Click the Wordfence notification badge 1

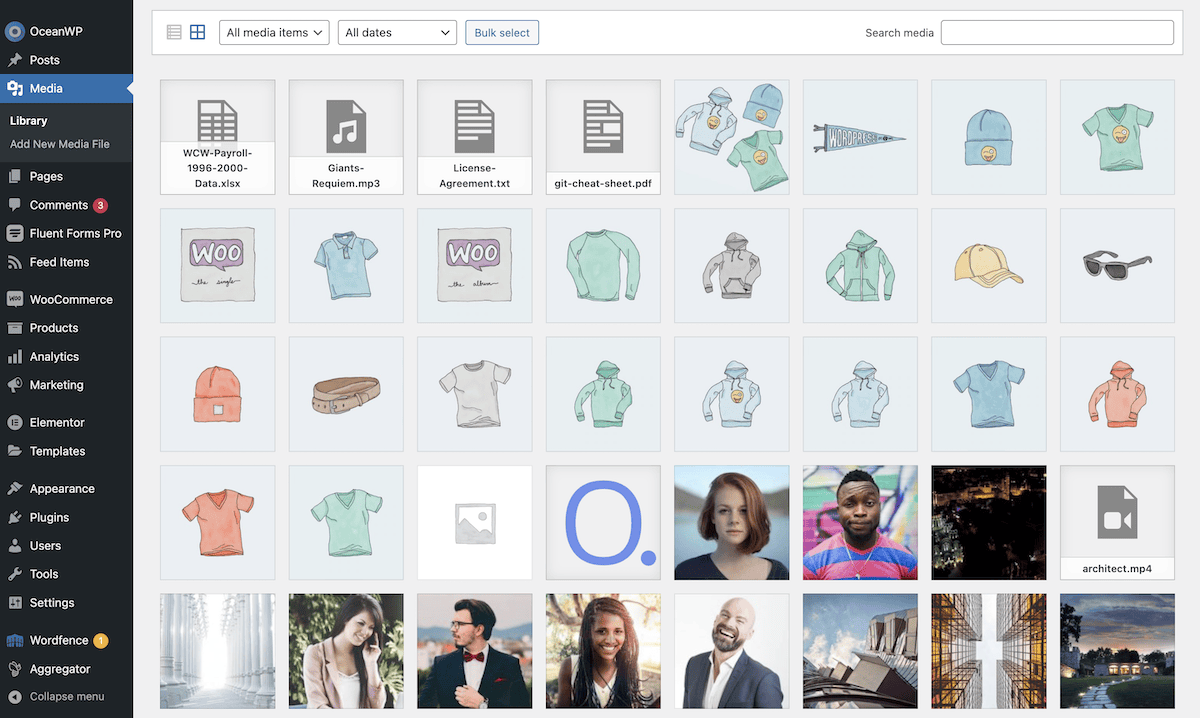point(101,641)
